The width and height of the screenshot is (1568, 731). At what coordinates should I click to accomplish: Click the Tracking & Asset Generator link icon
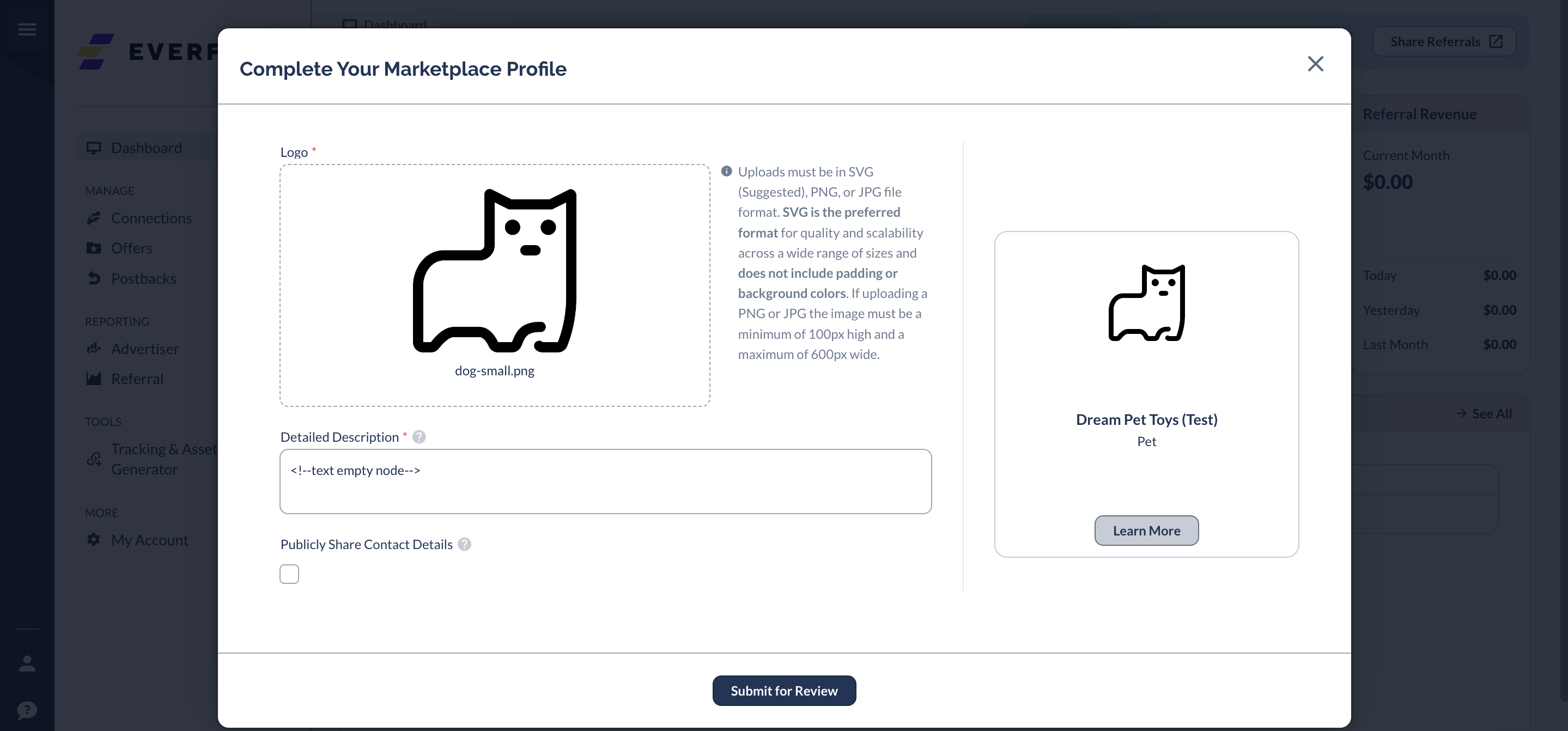coord(94,459)
